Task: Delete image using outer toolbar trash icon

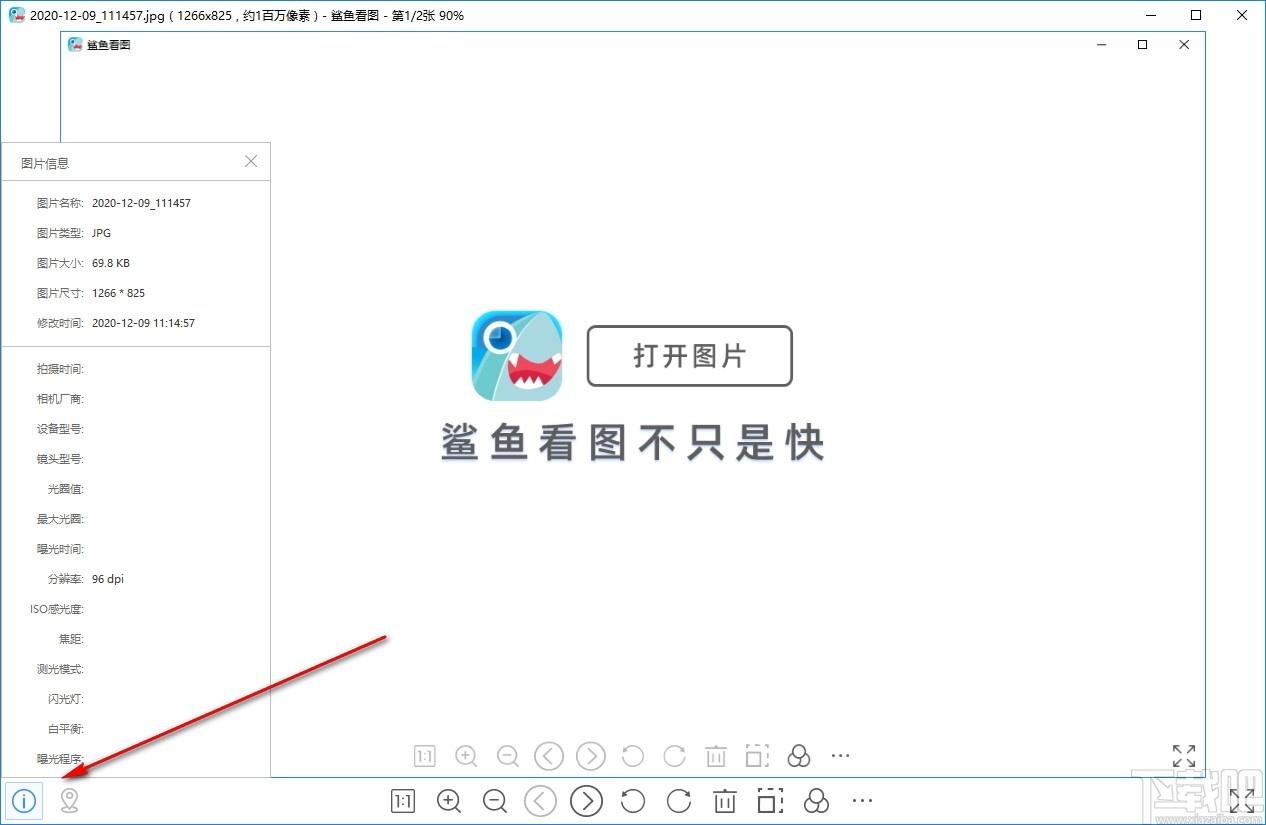Action: (x=725, y=801)
